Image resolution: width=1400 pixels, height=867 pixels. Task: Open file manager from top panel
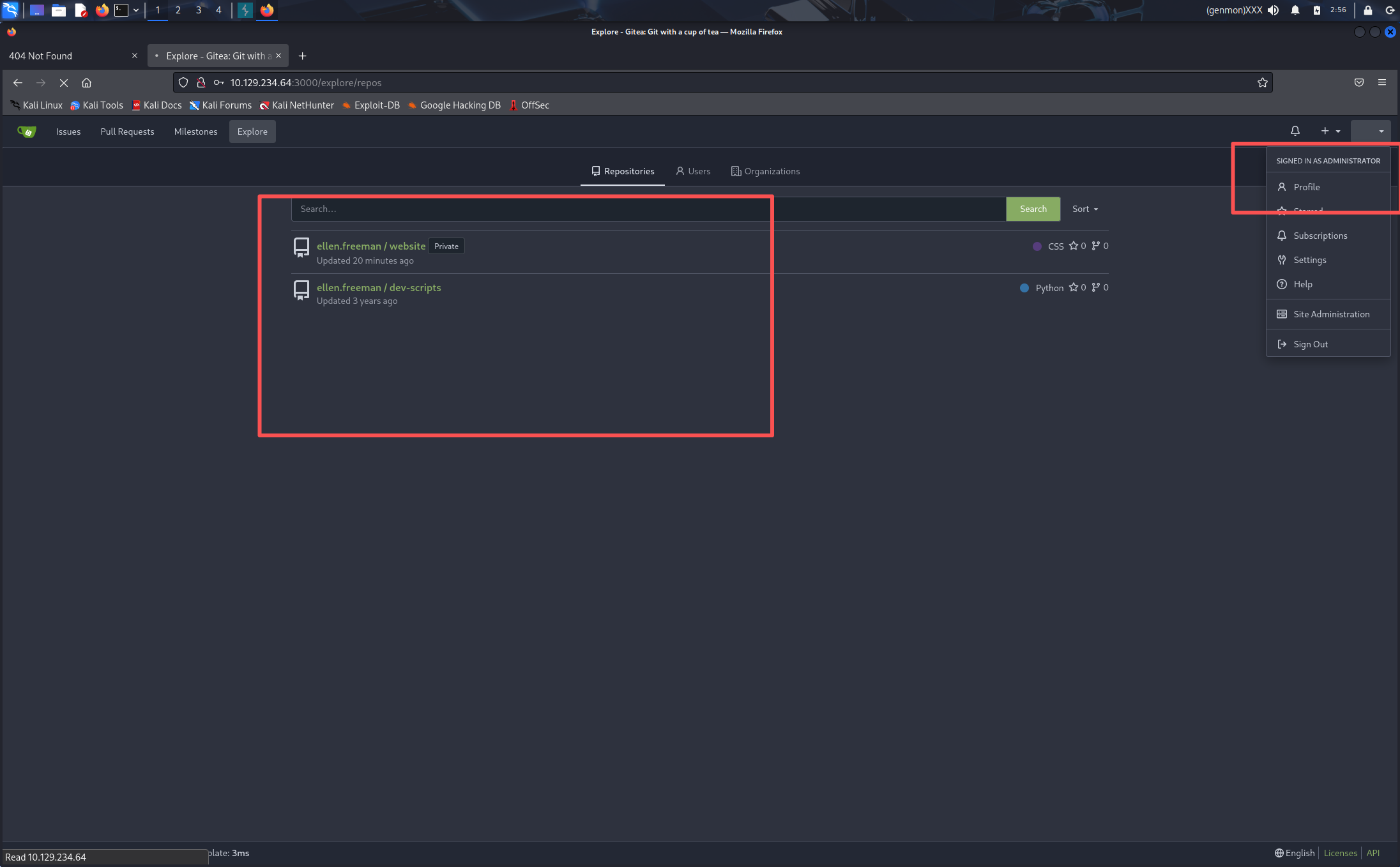(59, 10)
